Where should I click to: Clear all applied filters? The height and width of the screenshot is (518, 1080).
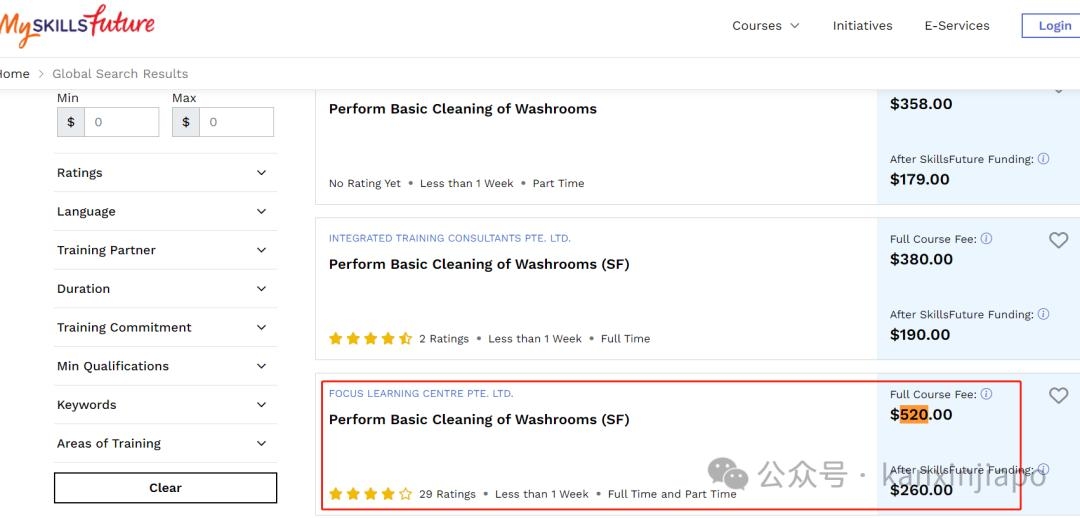point(165,488)
